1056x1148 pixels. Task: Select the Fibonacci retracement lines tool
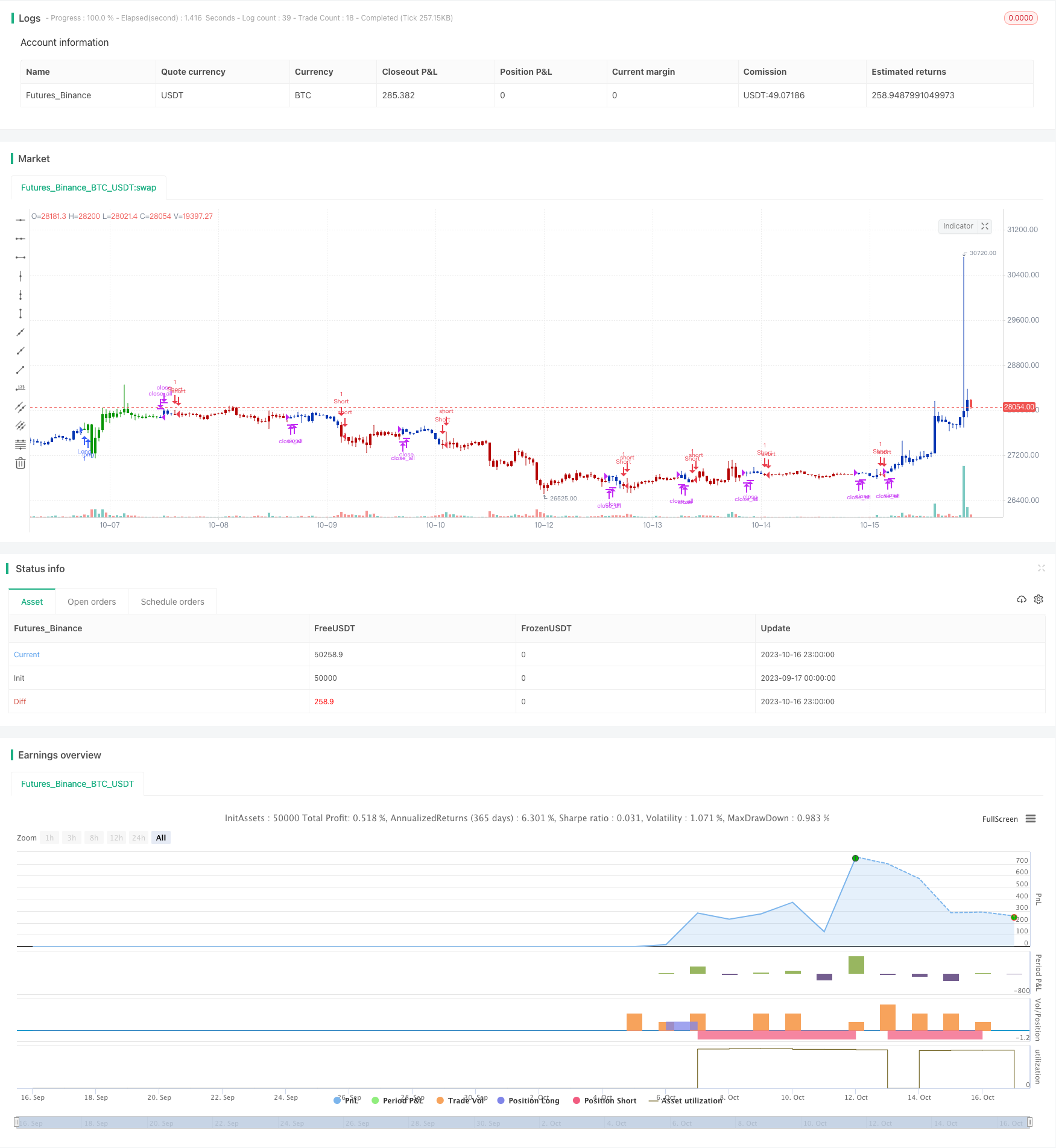tap(21, 444)
